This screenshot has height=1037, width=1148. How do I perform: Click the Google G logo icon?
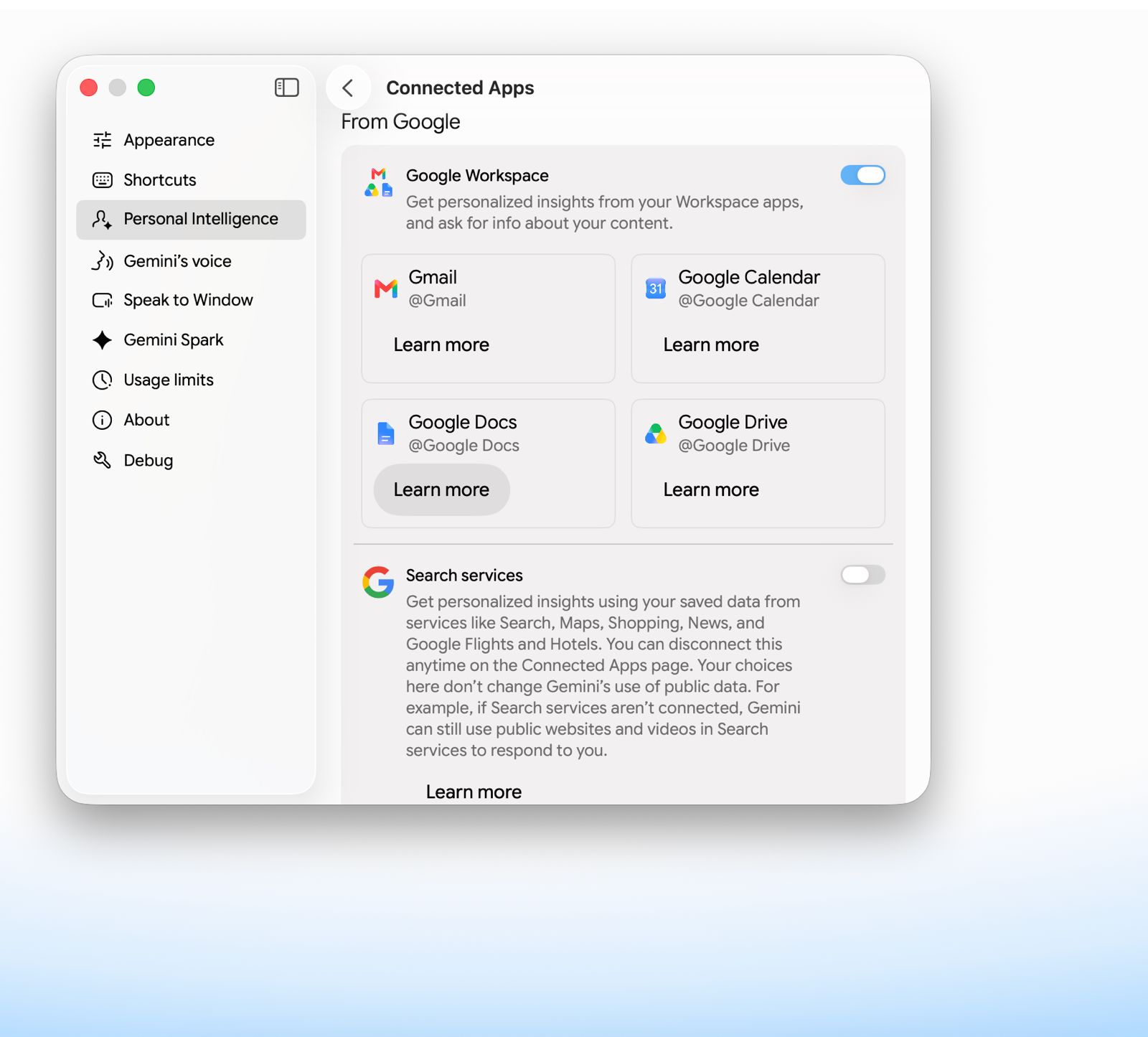pyautogui.click(x=378, y=582)
